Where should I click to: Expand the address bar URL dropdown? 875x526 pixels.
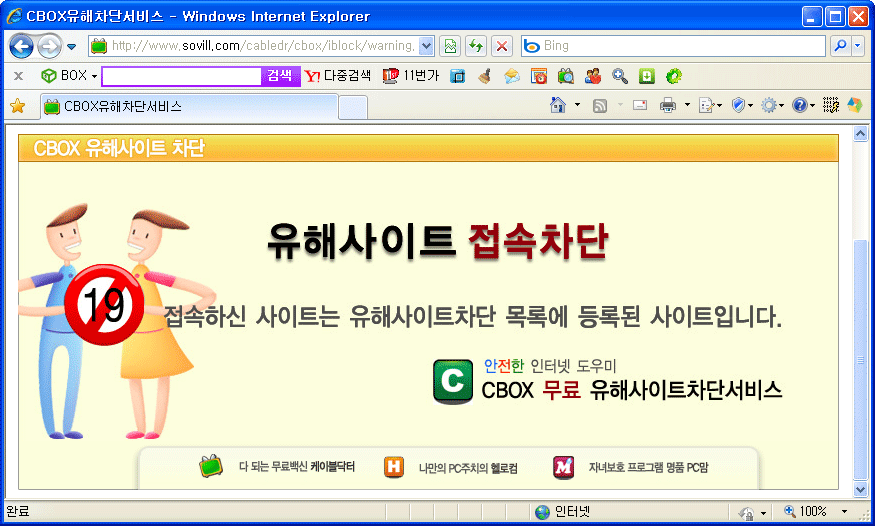pyautogui.click(x=427, y=46)
